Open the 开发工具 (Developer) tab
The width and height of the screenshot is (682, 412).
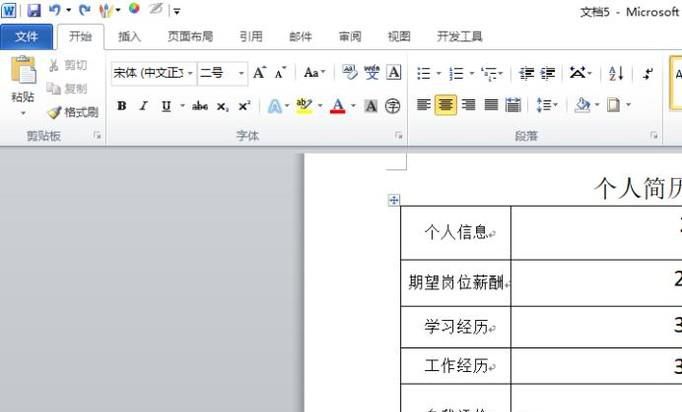[x=460, y=37]
